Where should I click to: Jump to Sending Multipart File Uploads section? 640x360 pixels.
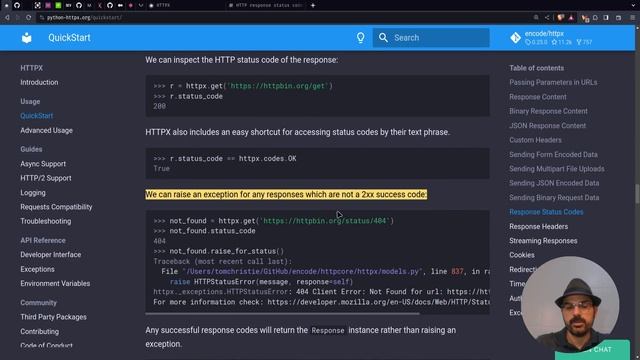[x=557, y=169]
